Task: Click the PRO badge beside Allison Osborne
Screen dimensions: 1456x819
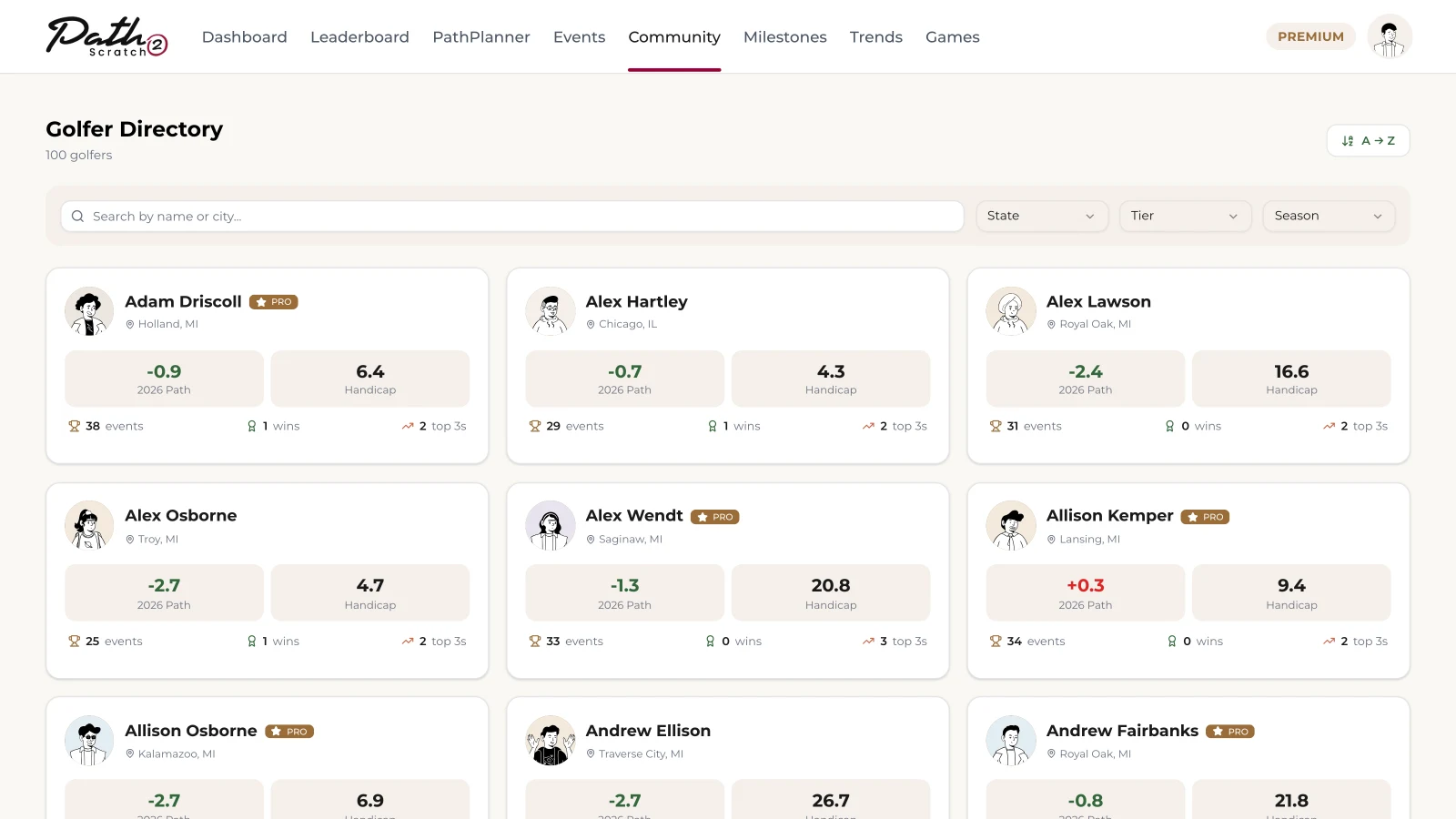Action: pos(289,732)
